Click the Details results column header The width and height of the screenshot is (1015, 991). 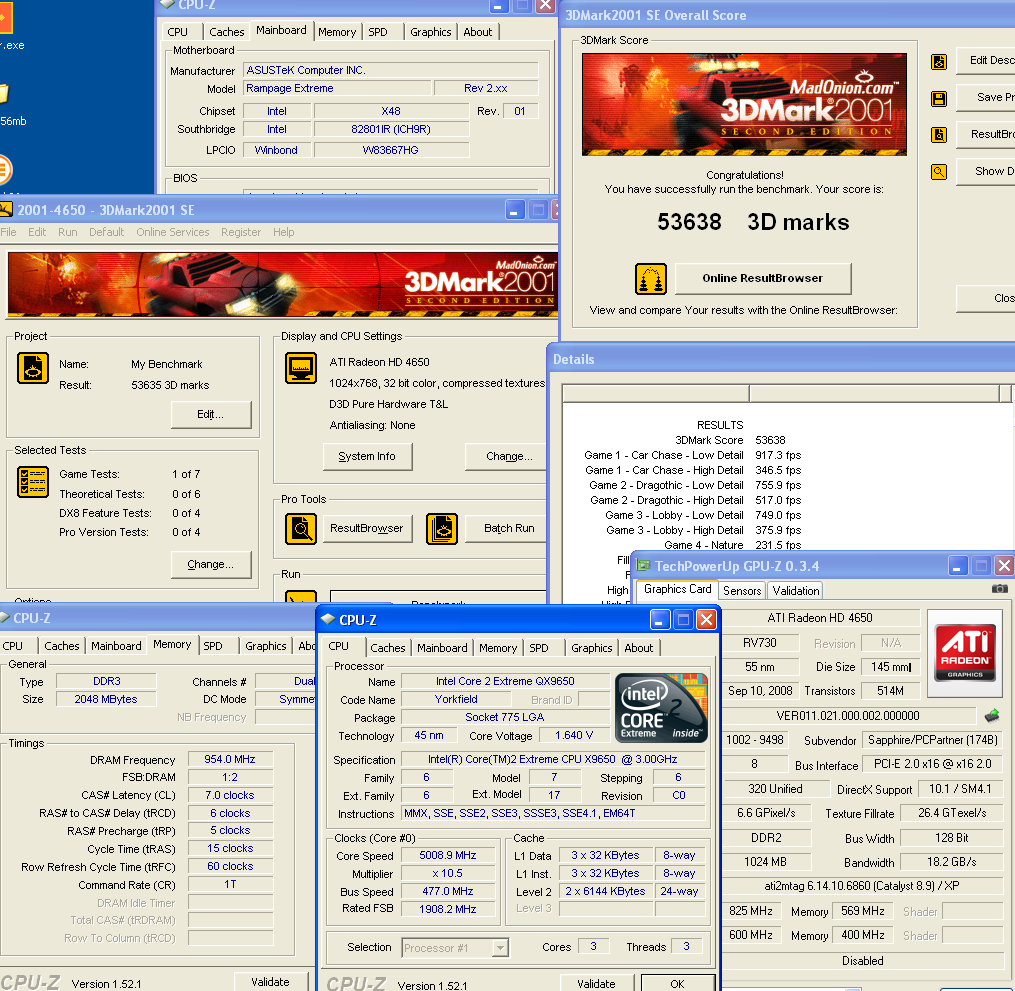tap(656, 394)
